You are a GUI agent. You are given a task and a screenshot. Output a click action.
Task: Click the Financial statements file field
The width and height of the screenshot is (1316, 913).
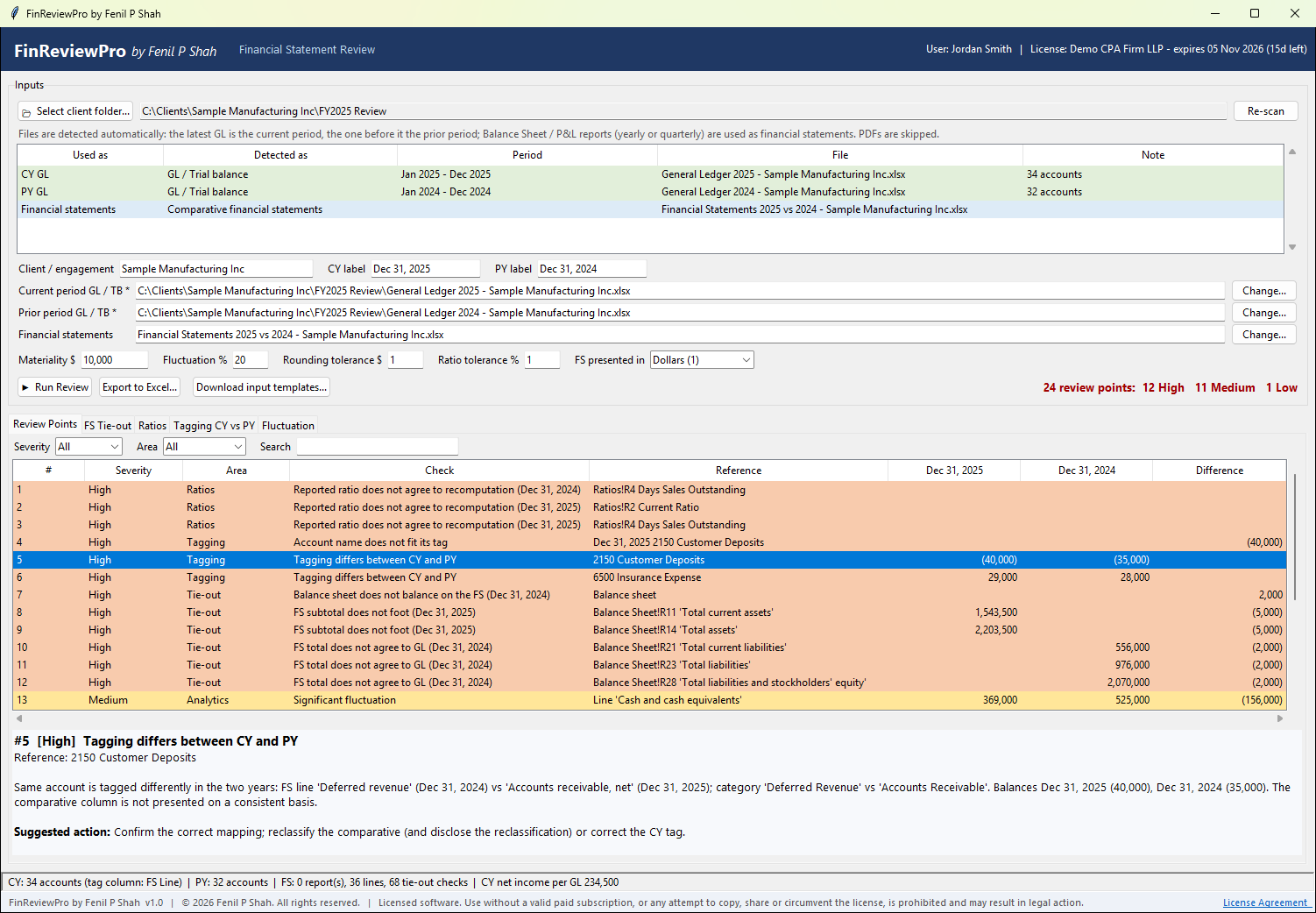[x=680, y=335]
